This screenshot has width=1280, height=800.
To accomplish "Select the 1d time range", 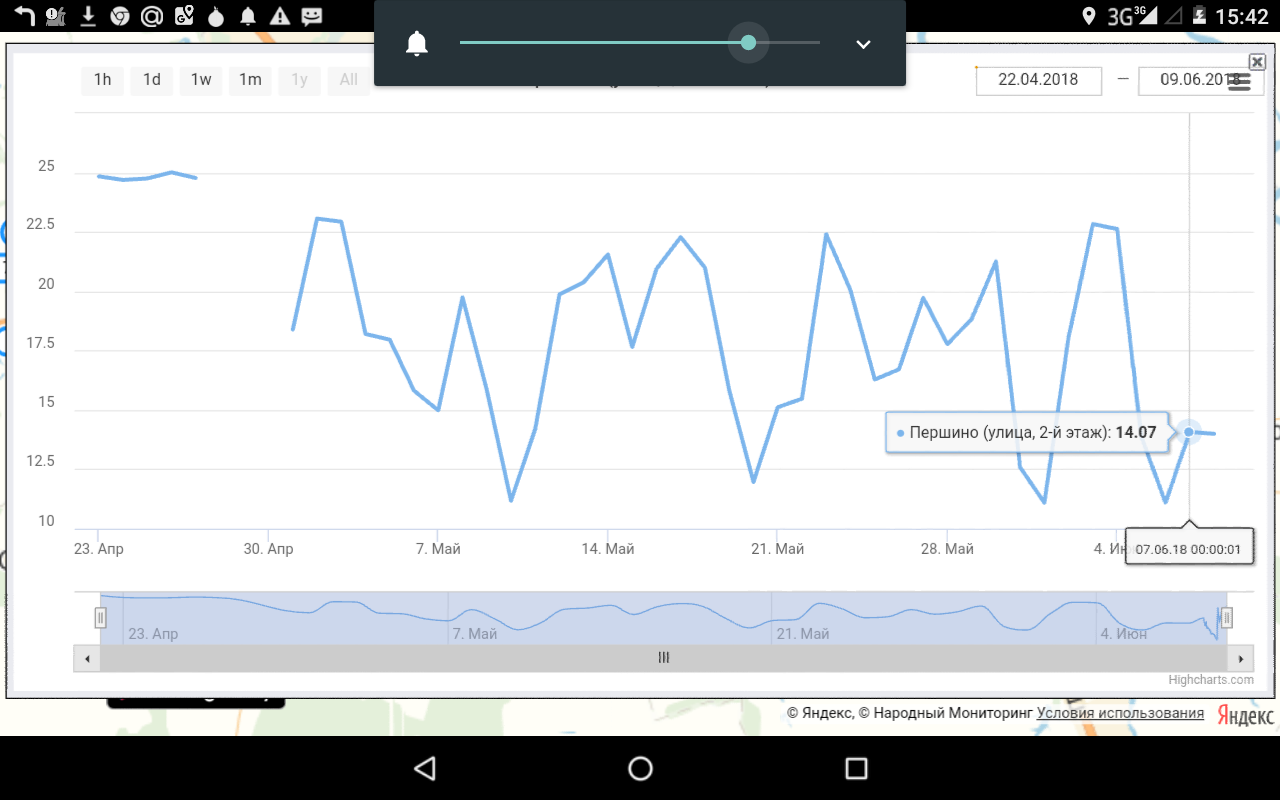I will (152, 80).
